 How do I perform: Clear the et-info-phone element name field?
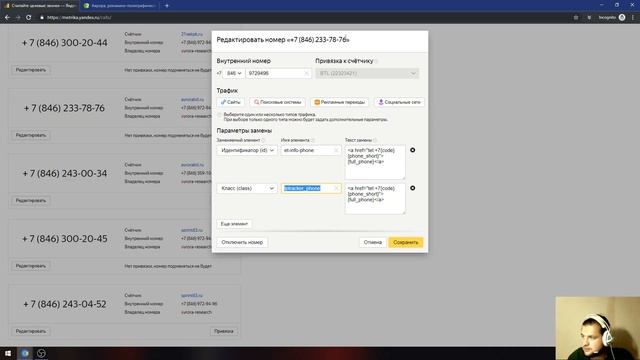336,150
